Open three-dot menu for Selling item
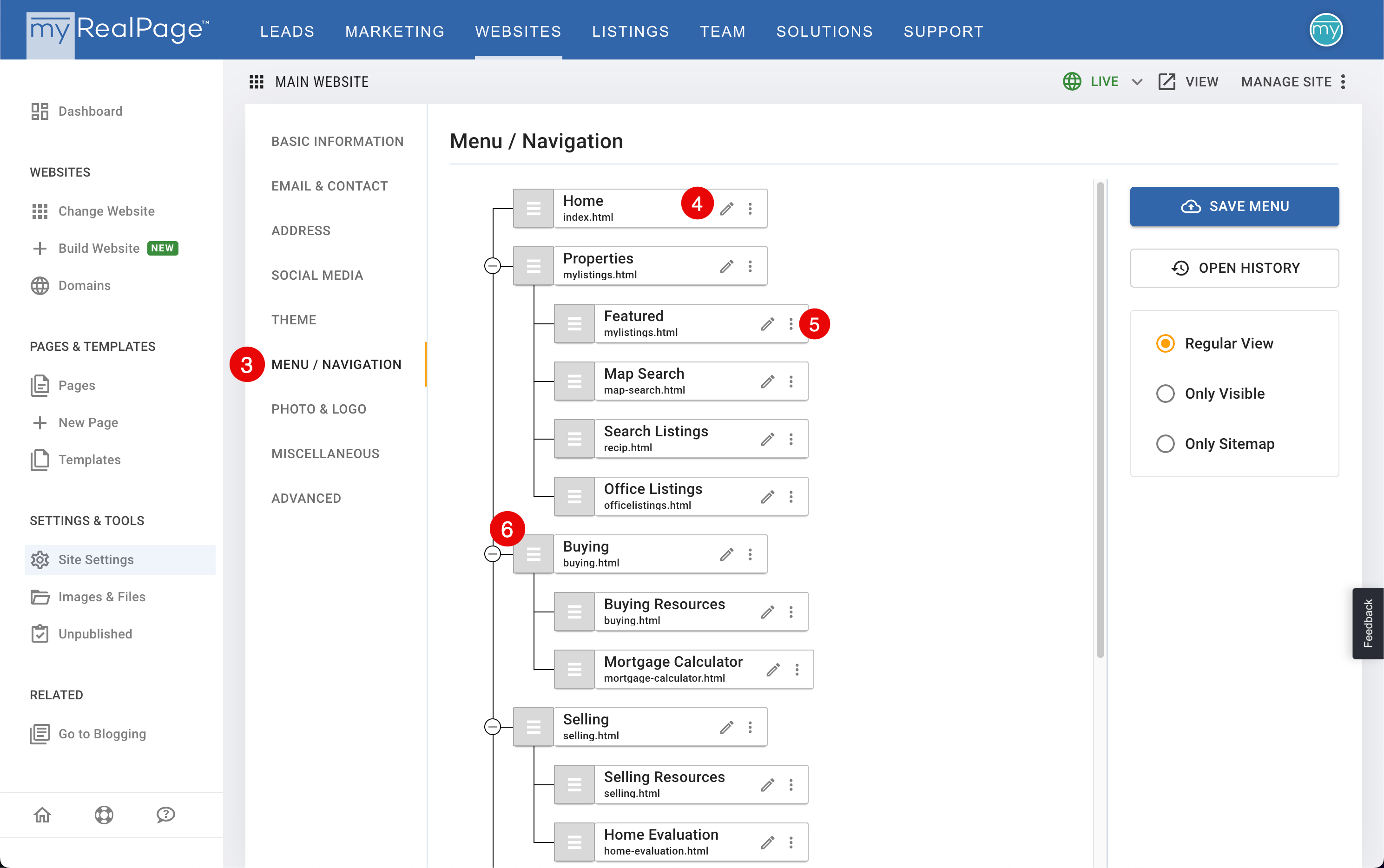 pyautogui.click(x=750, y=727)
